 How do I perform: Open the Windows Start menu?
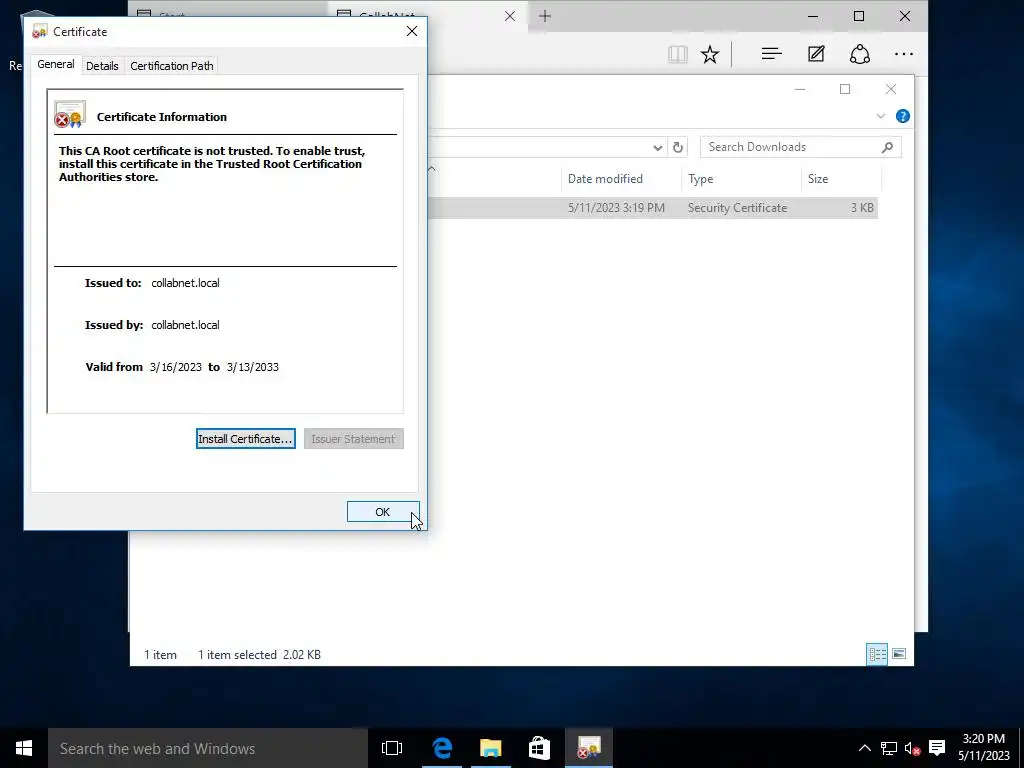pos(24,748)
